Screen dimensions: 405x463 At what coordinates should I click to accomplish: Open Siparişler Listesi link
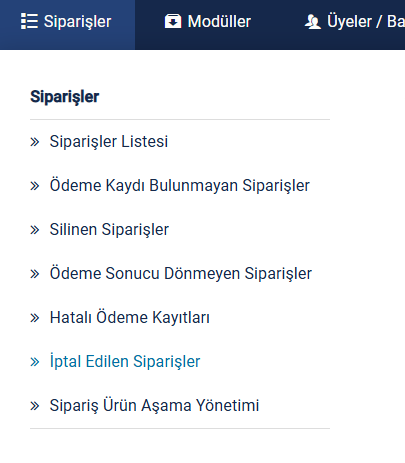(x=109, y=141)
